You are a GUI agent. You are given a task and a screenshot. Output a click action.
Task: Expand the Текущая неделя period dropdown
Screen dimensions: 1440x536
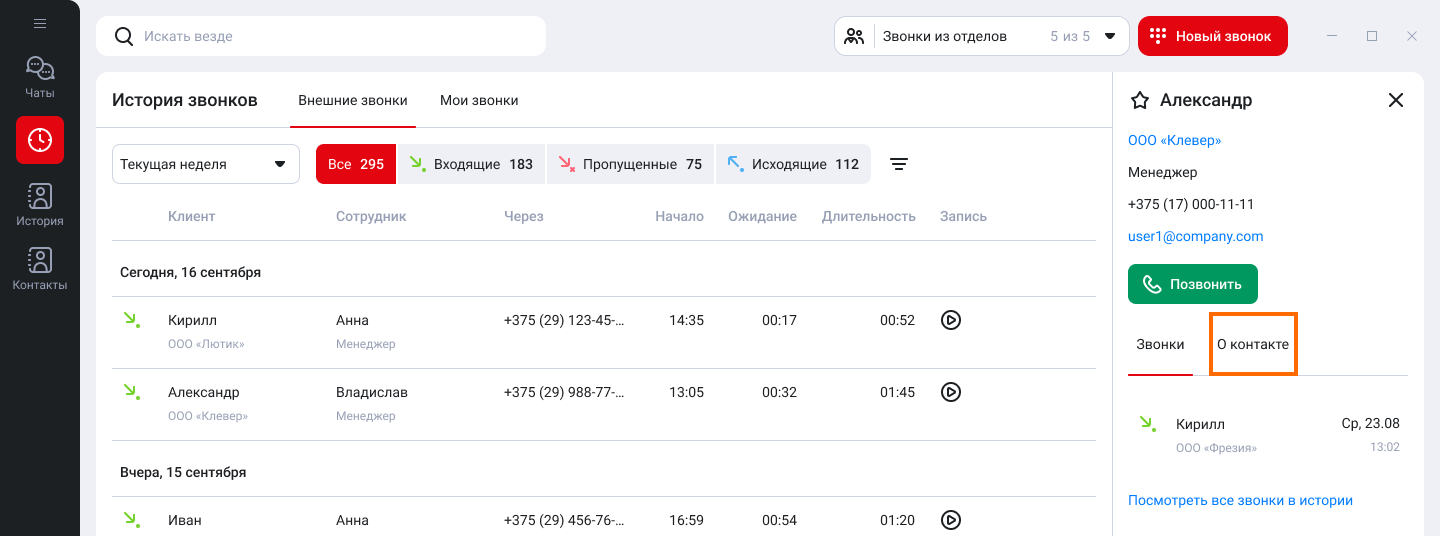[x=206, y=164]
